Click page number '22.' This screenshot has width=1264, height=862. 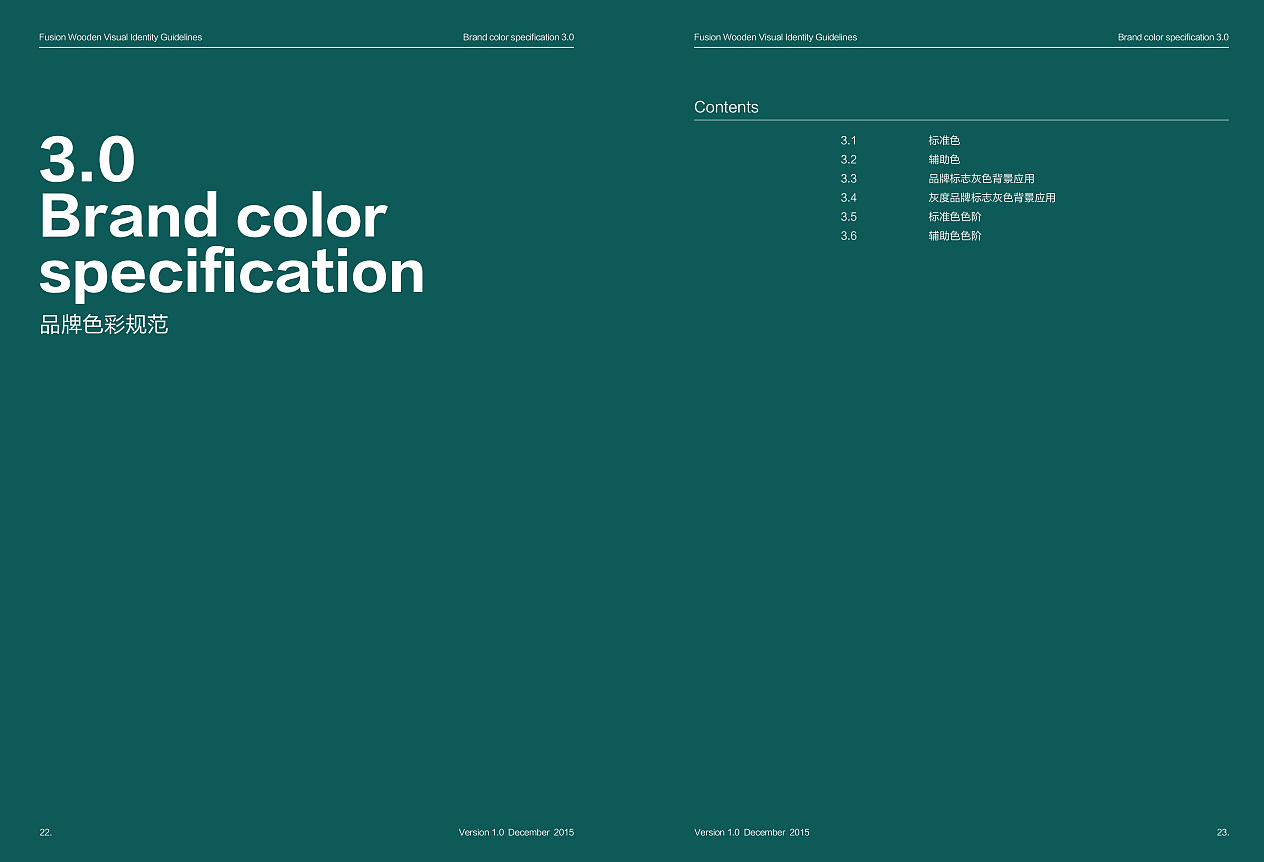pyautogui.click(x=45, y=832)
